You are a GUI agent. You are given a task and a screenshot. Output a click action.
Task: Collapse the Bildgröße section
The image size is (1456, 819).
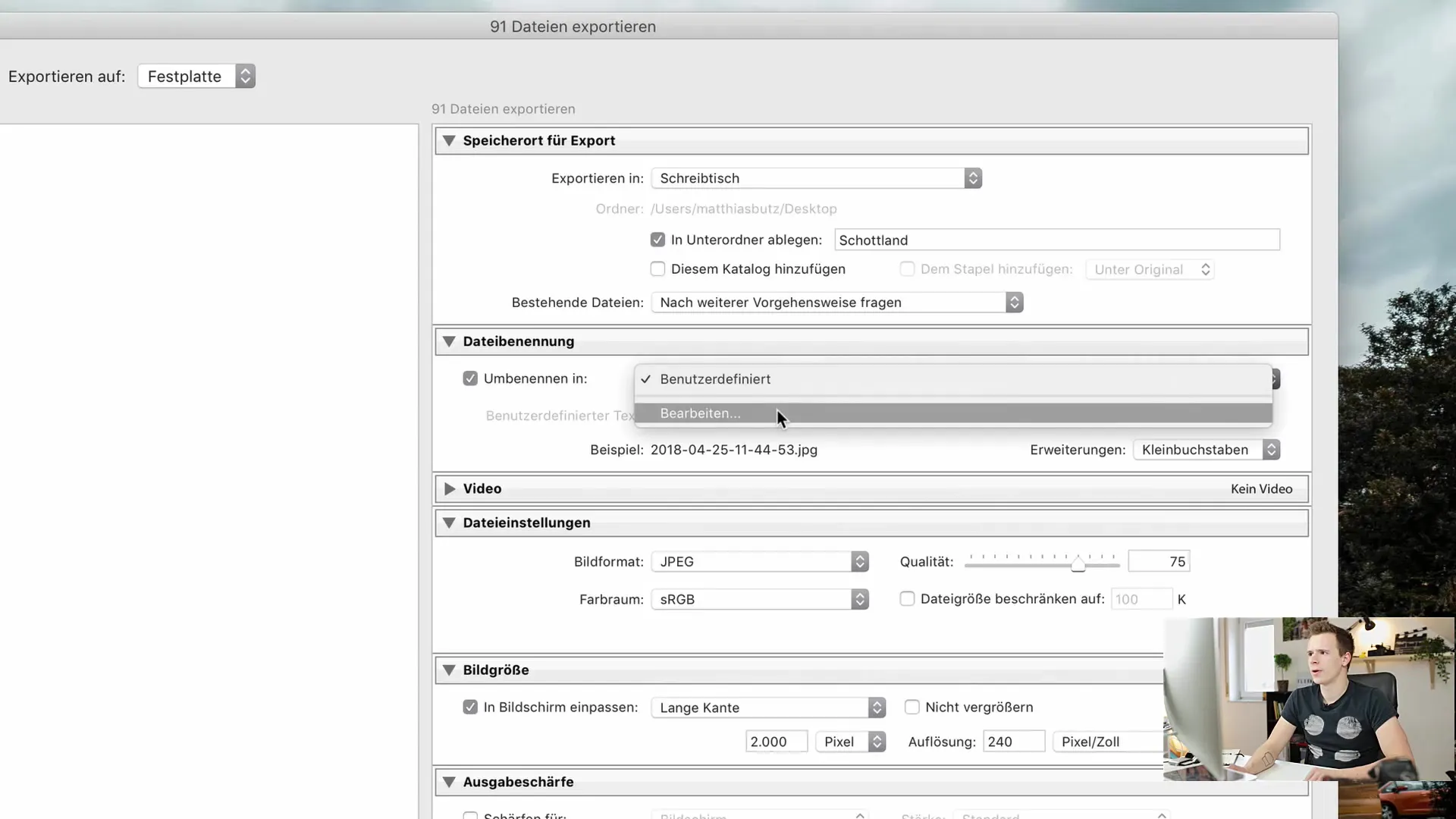449,670
